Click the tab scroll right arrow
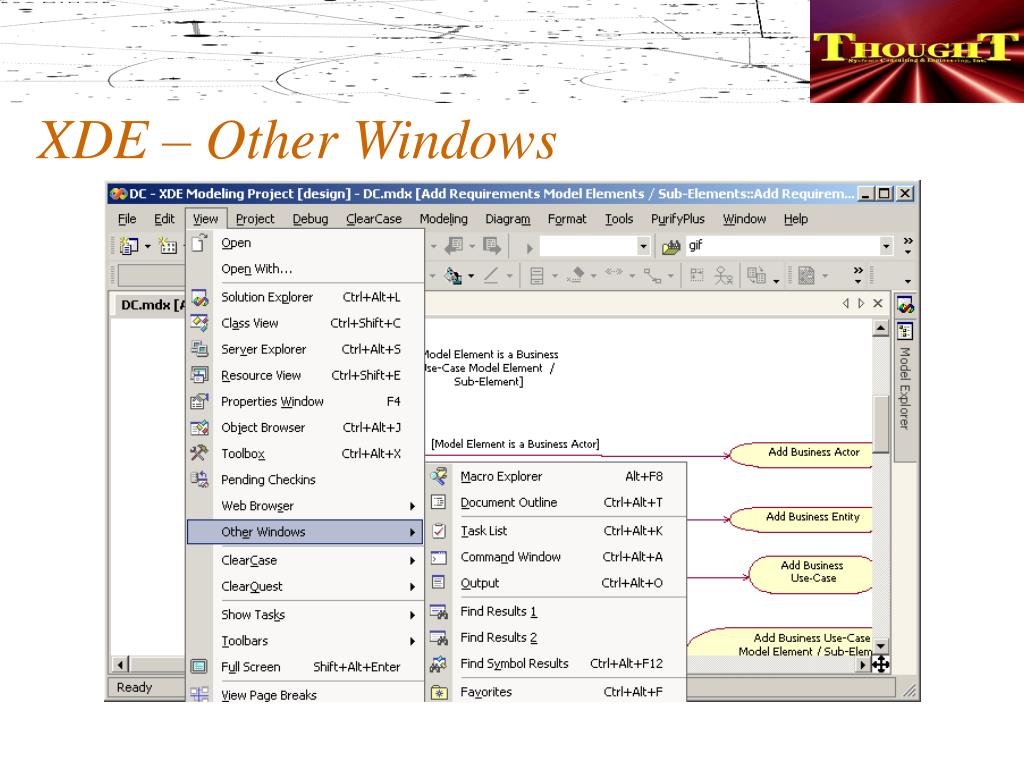Screen dimensions: 1024x768 pyautogui.click(x=861, y=303)
